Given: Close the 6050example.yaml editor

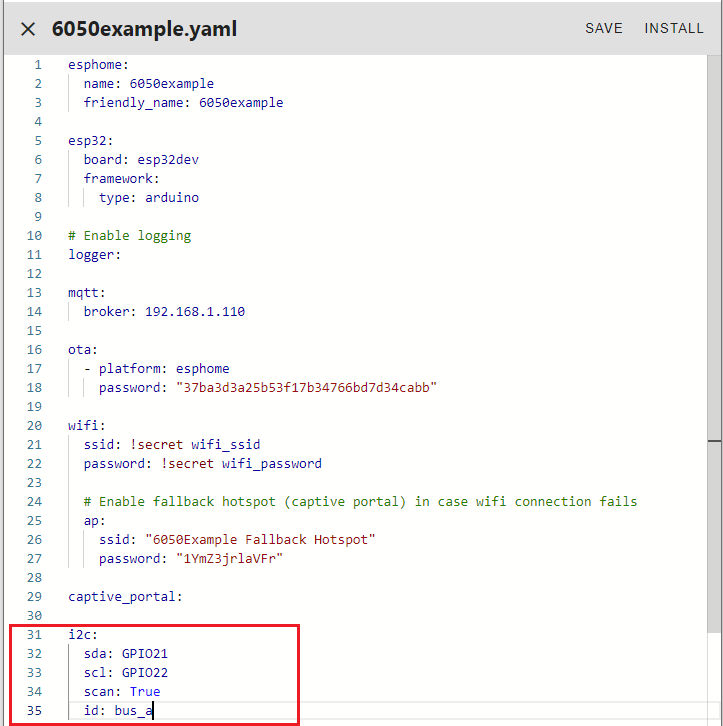Looking at the screenshot, I should click(x=28, y=29).
